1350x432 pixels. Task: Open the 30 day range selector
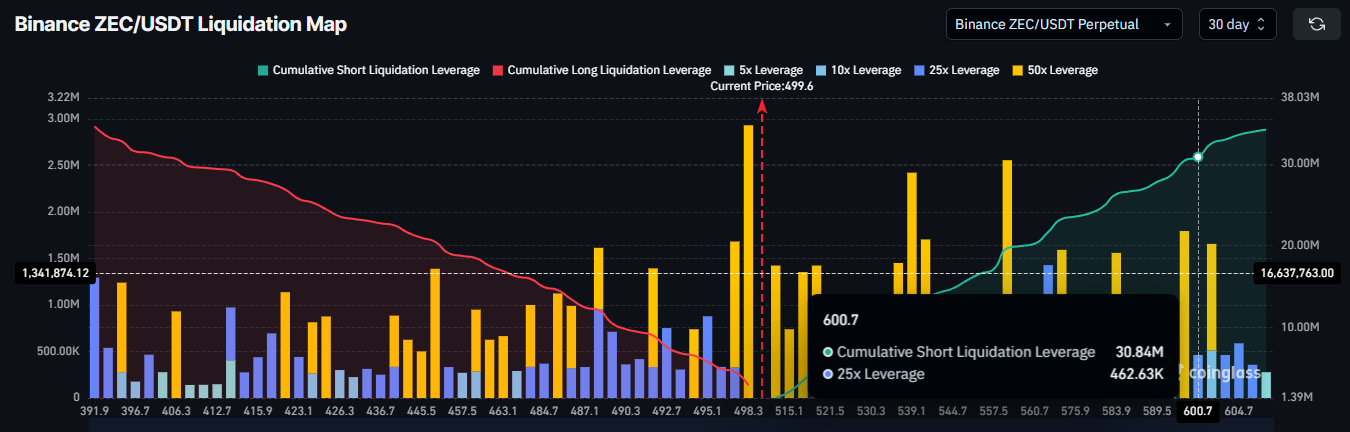(x=1236, y=24)
